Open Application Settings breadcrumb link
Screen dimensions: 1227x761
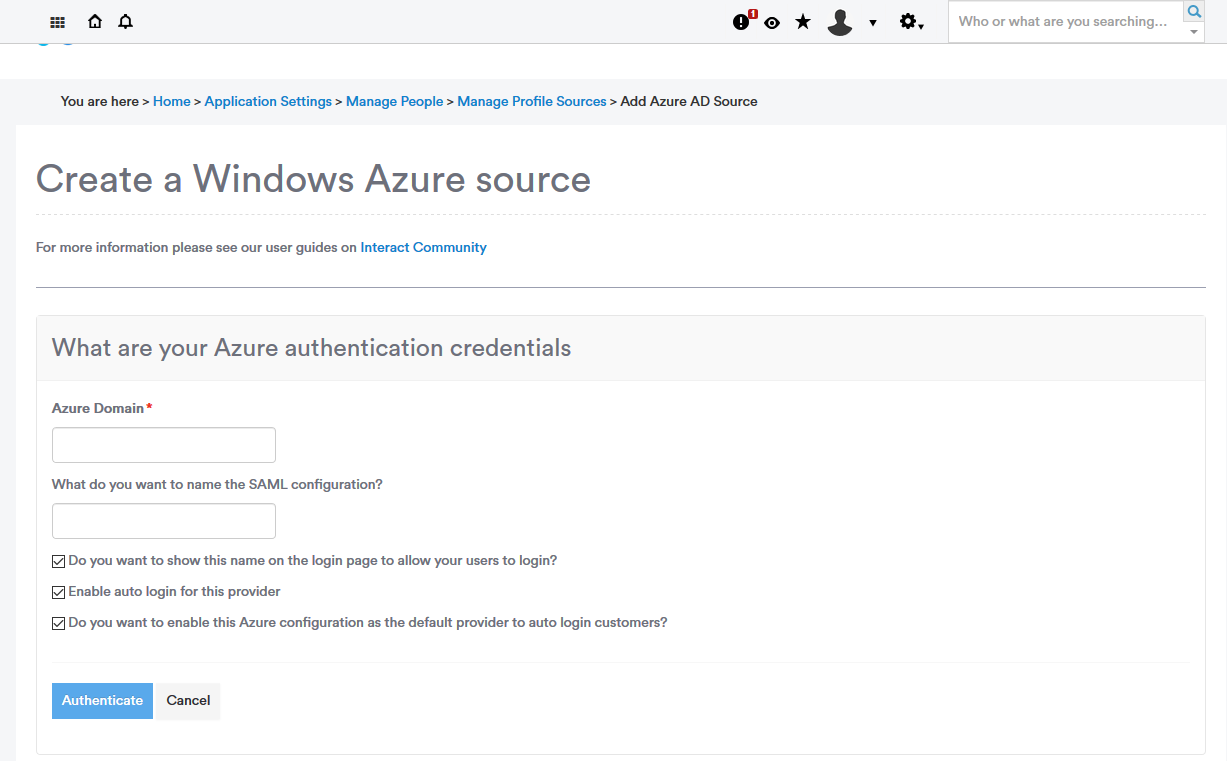pyautogui.click(x=268, y=101)
